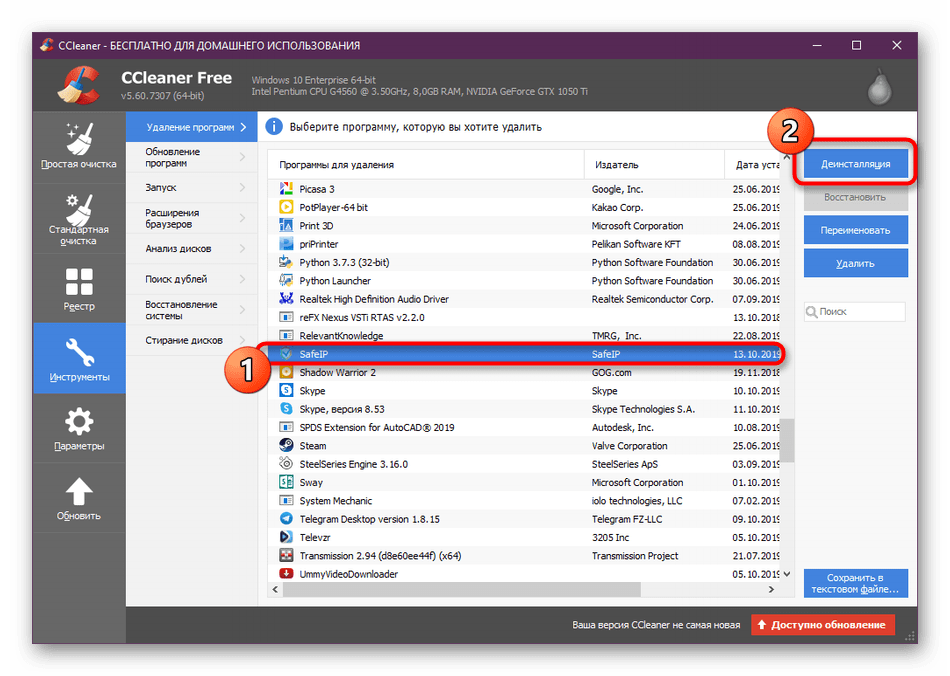The image size is (950, 676).
Task: Open Анализ дисков menu item
Action: (191, 248)
